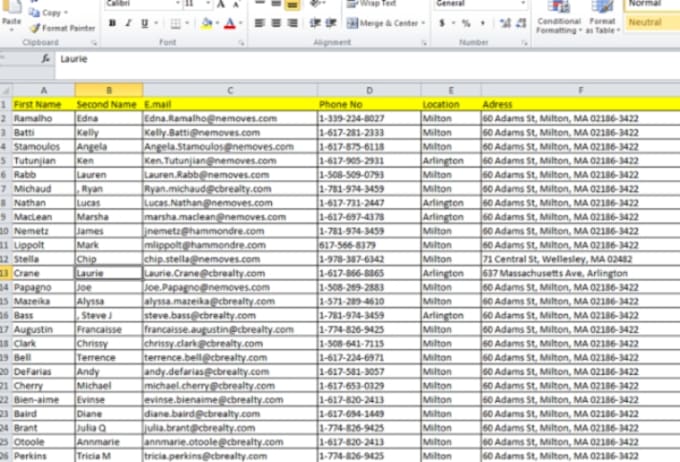
Task: Click cell 'tricia.perkins@cbrealty.com'
Action: point(230,456)
